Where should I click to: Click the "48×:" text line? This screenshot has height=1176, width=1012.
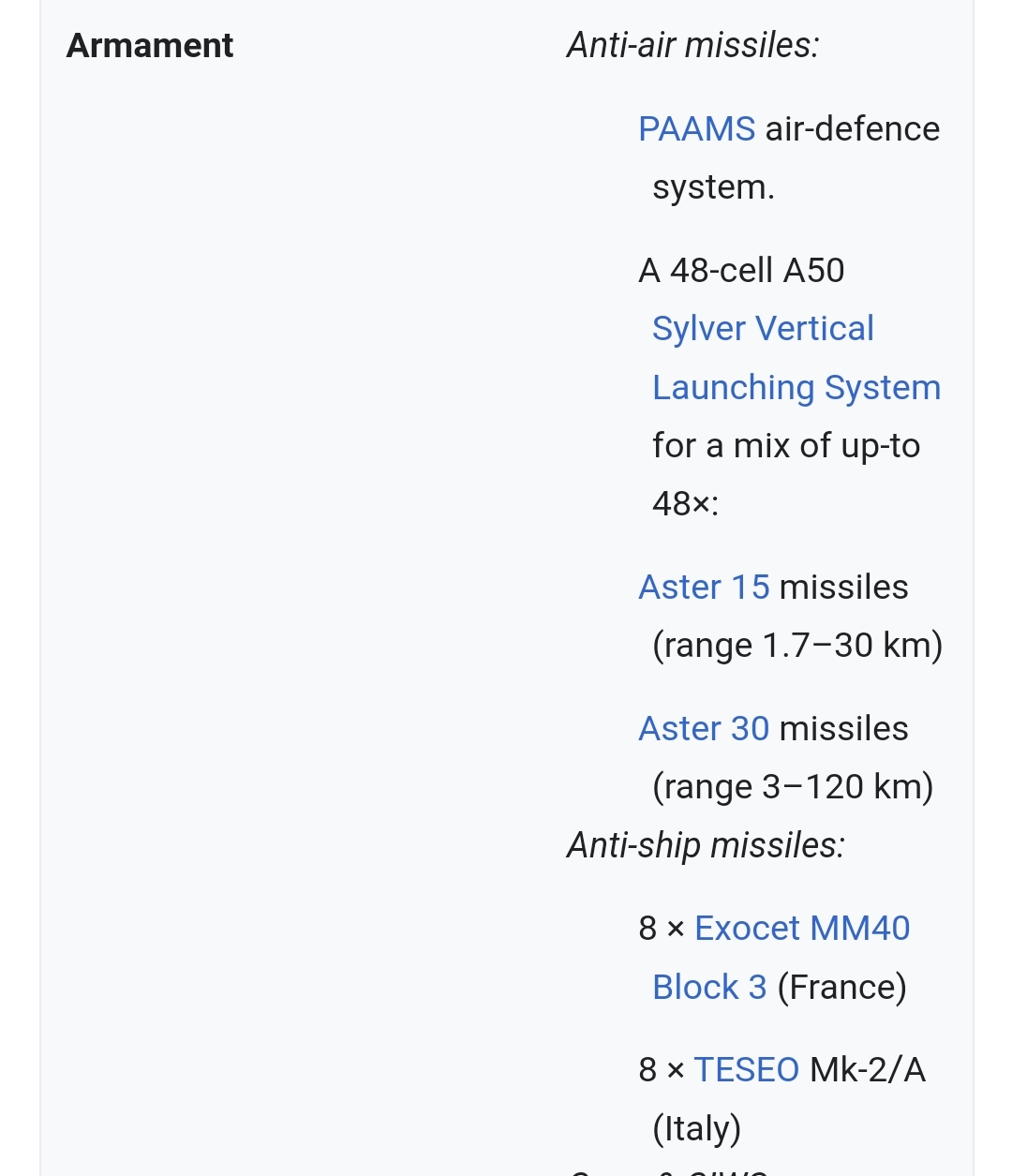[685, 504]
